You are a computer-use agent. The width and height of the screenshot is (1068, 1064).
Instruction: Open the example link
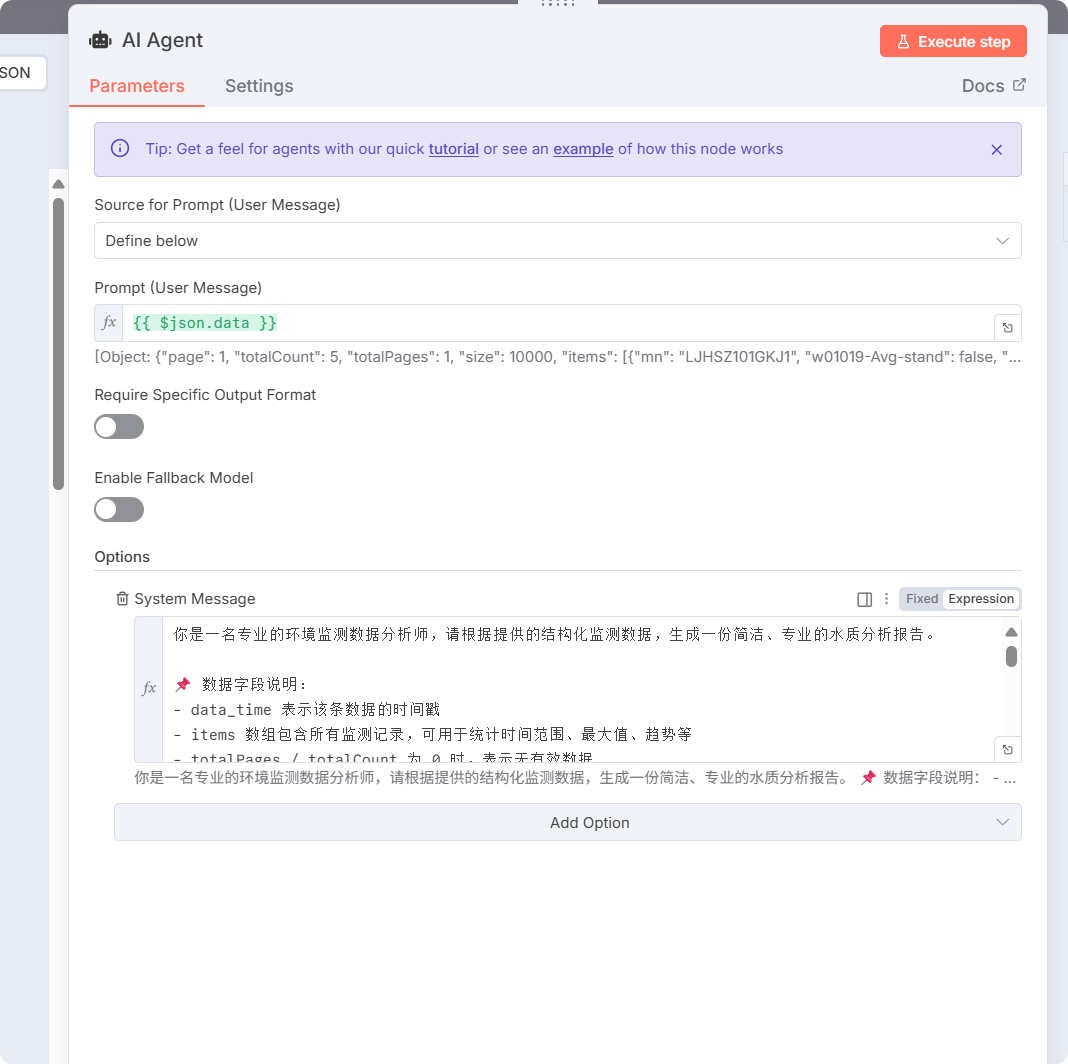[583, 148]
